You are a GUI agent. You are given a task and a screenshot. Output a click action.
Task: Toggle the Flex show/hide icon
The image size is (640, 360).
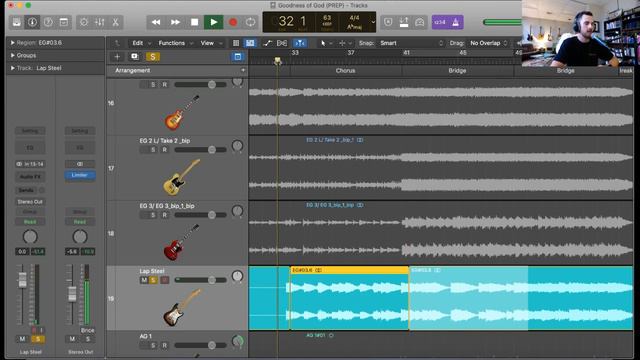tap(282, 43)
